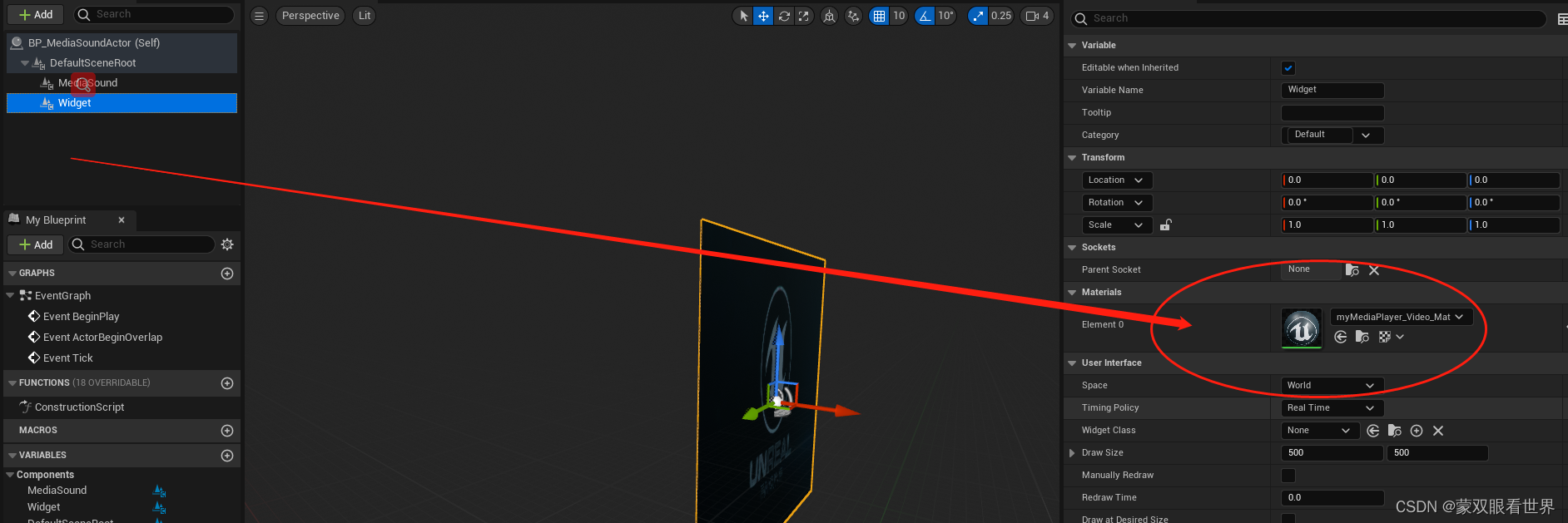Create new Widget Class with plus icon
Image resolution: width=1568 pixels, height=523 pixels.
click(1417, 431)
